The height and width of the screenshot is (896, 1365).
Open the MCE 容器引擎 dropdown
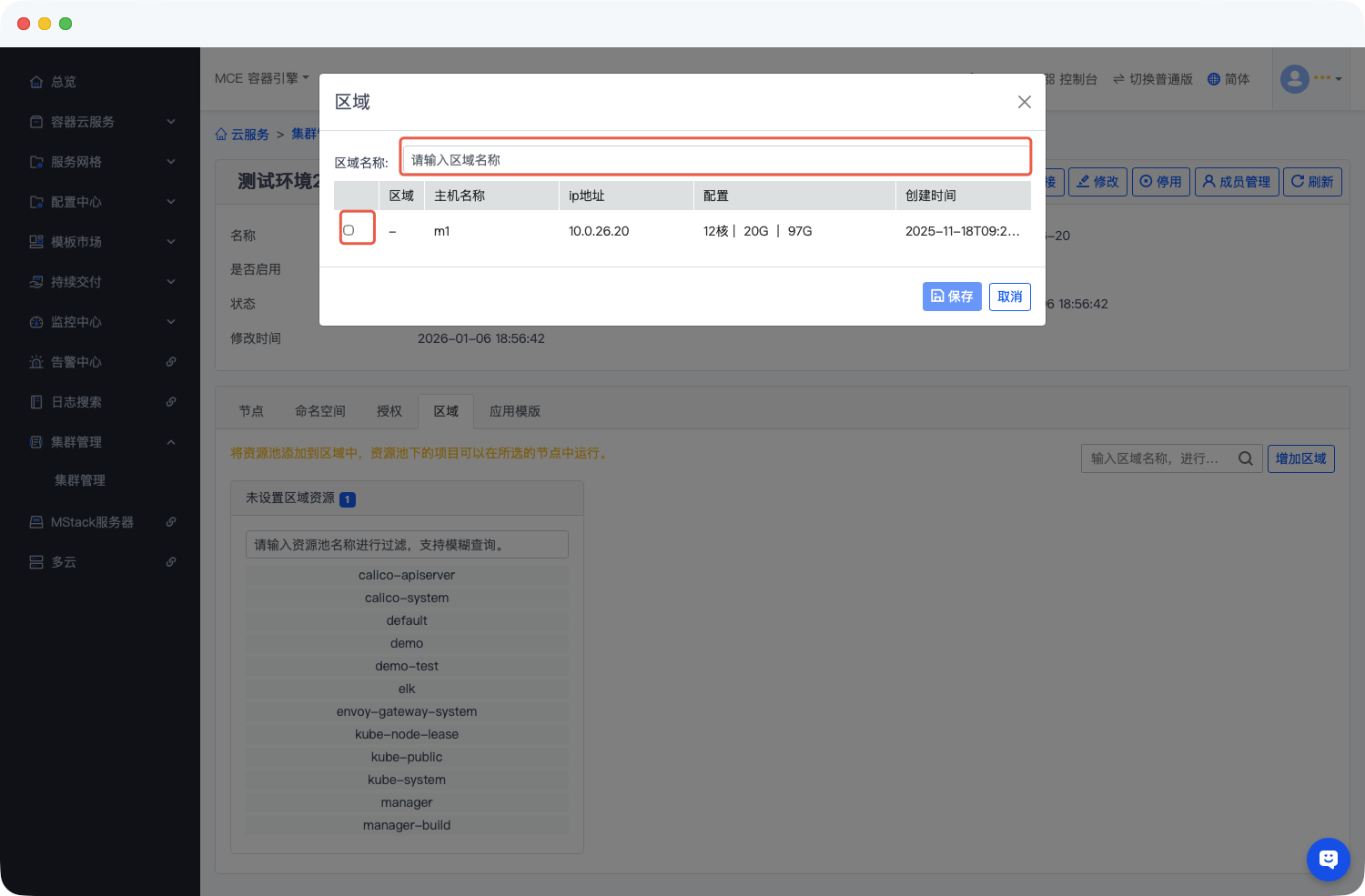(261, 78)
